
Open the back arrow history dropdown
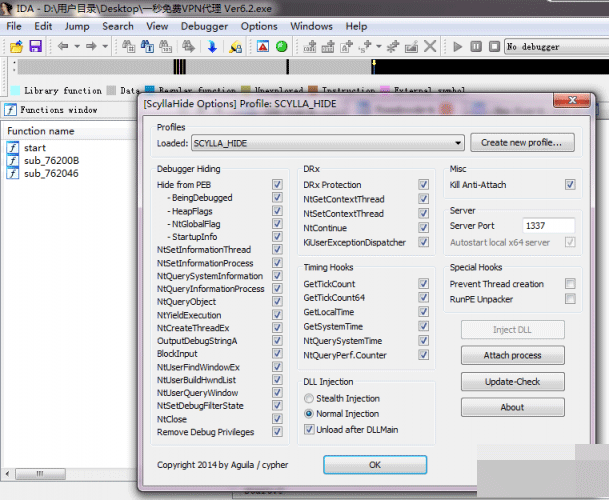coord(77,47)
